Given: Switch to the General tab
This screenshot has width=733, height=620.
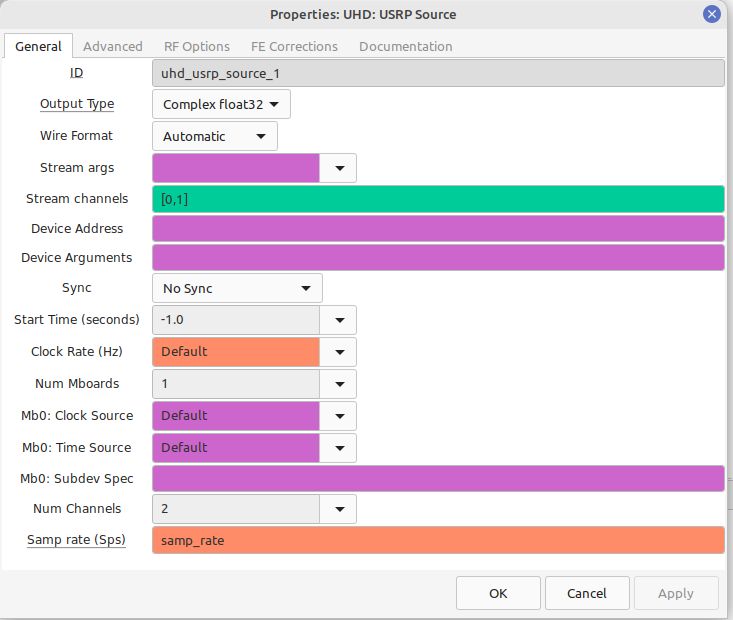Looking at the screenshot, I should [38, 46].
